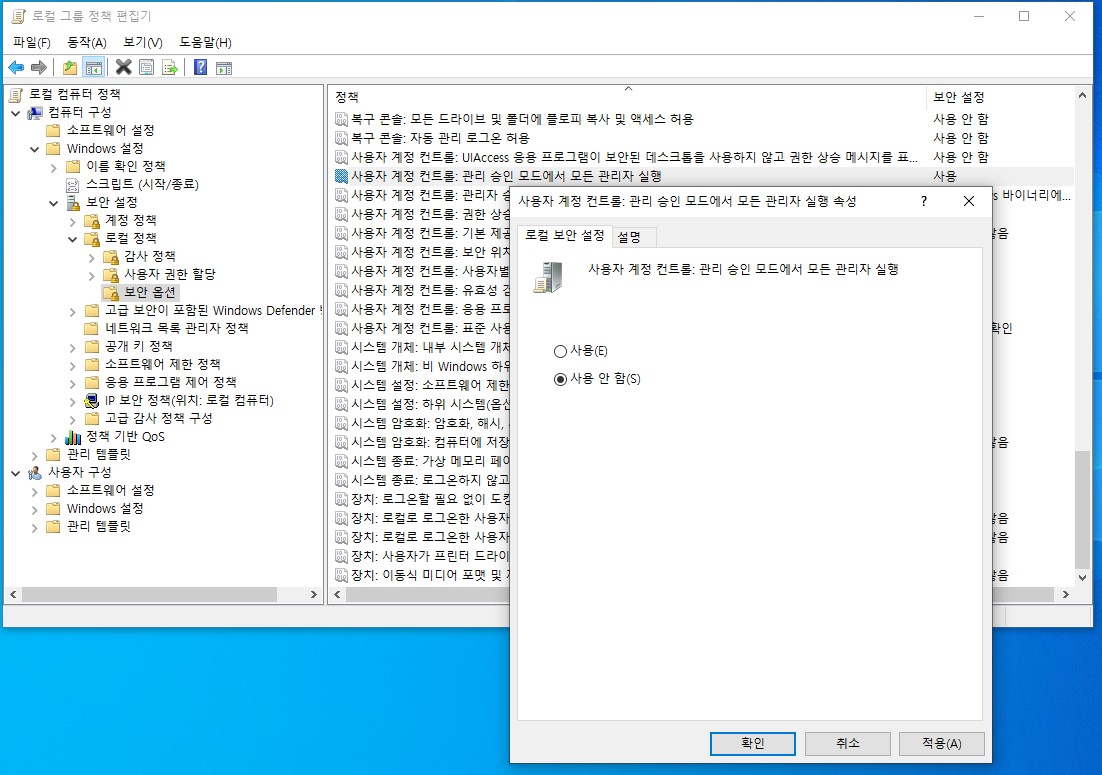Click the 사용자 권한 할당 folder icon
Image resolution: width=1102 pixels, height=775 pixels.
pos(111,275)
